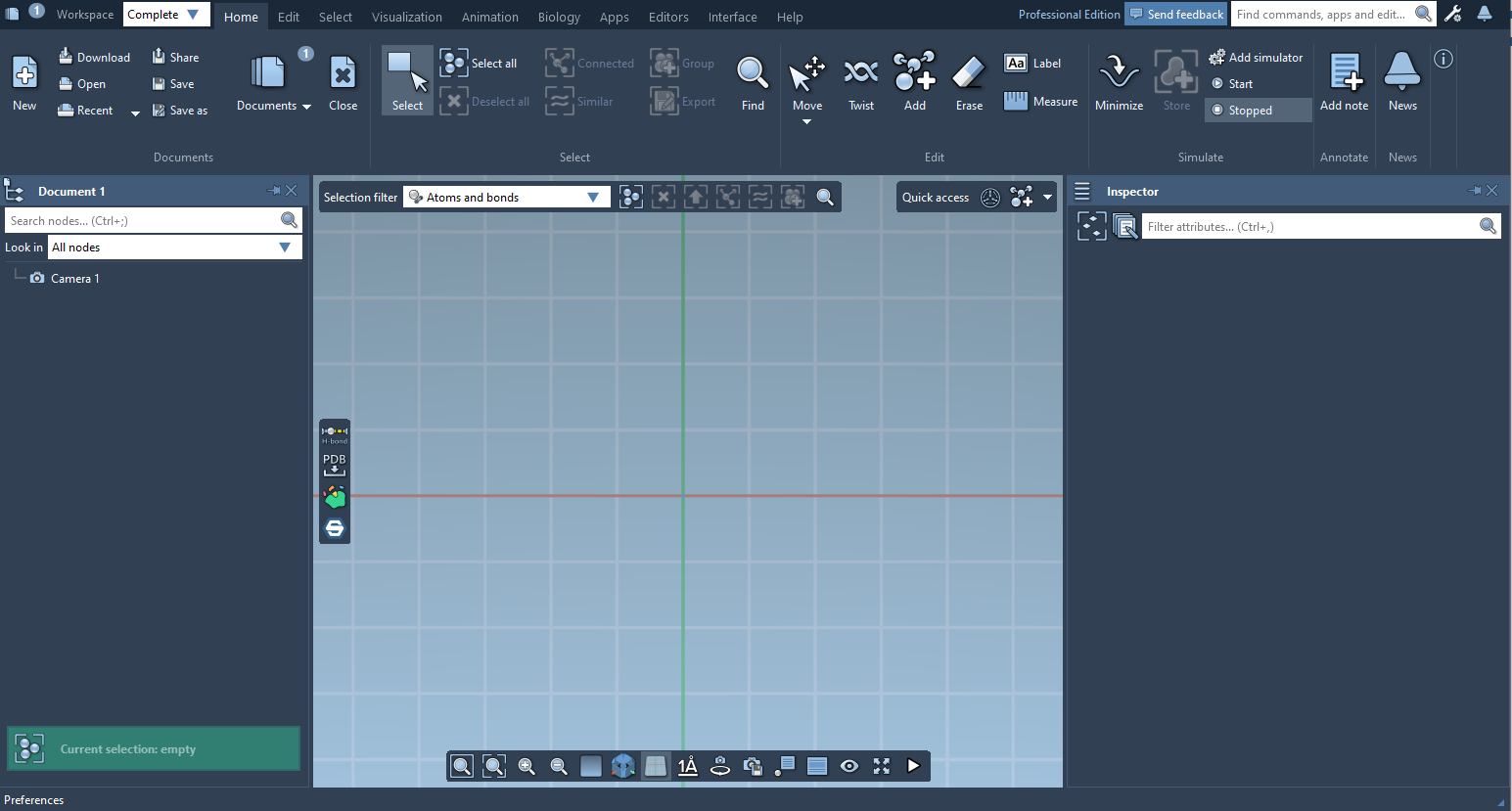This screenshot has height=811, width=1512.
Task: Click the H-bond icon in viewport sidebar
Action: [x=335, y=434]
